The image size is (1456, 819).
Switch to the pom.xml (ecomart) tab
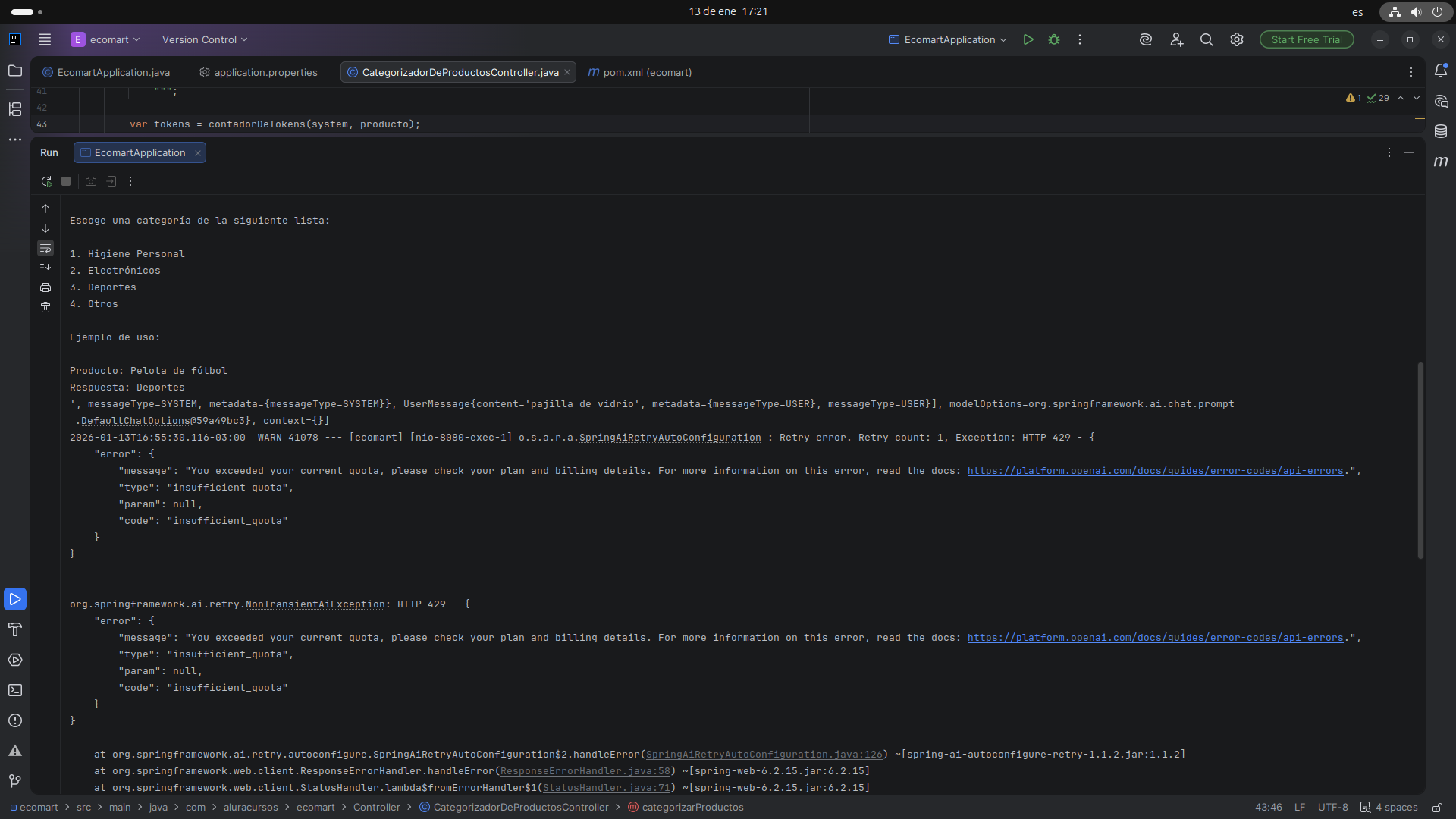tap(640, 72)
